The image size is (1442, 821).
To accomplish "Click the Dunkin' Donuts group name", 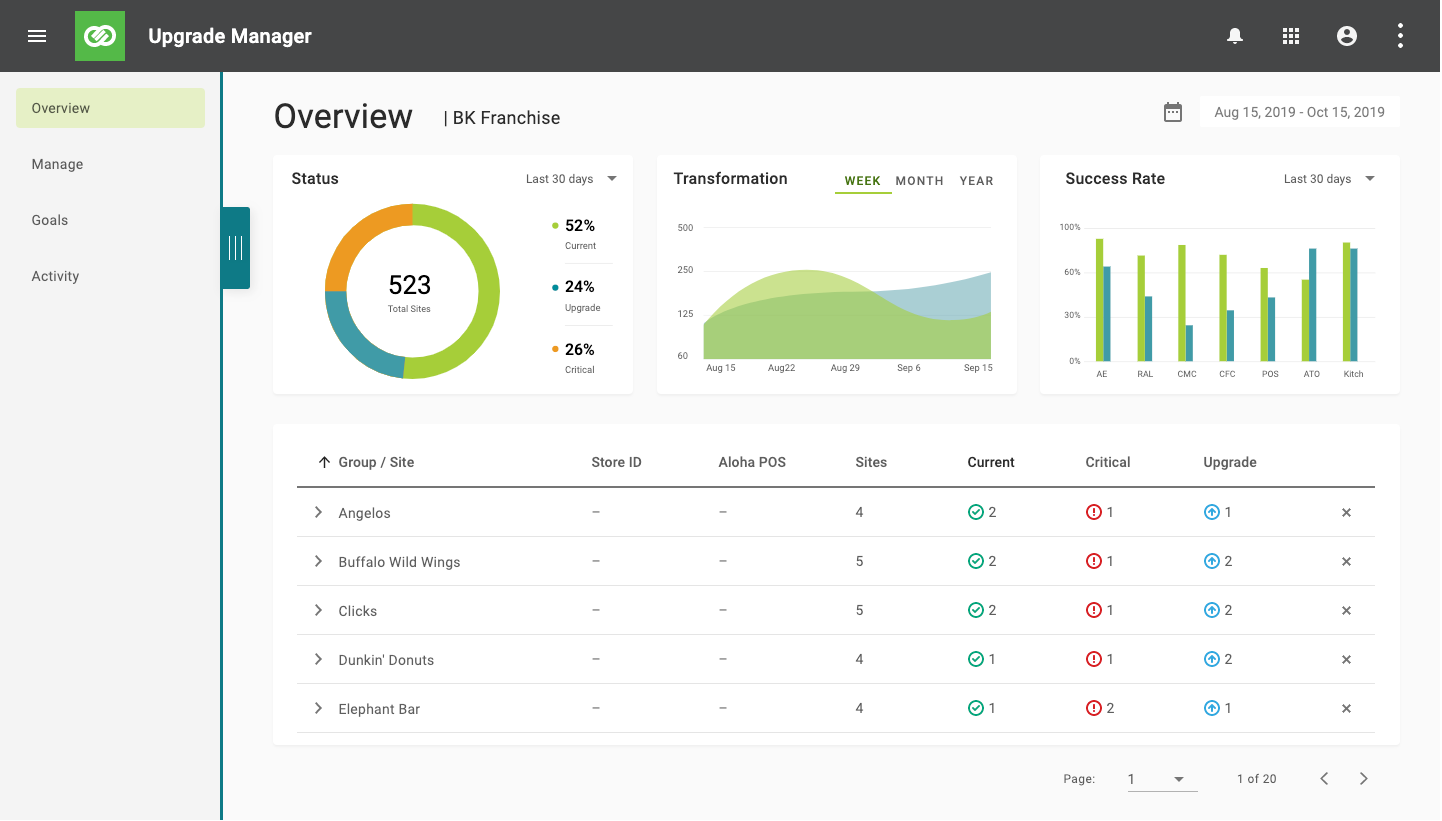I will (386, 660).
